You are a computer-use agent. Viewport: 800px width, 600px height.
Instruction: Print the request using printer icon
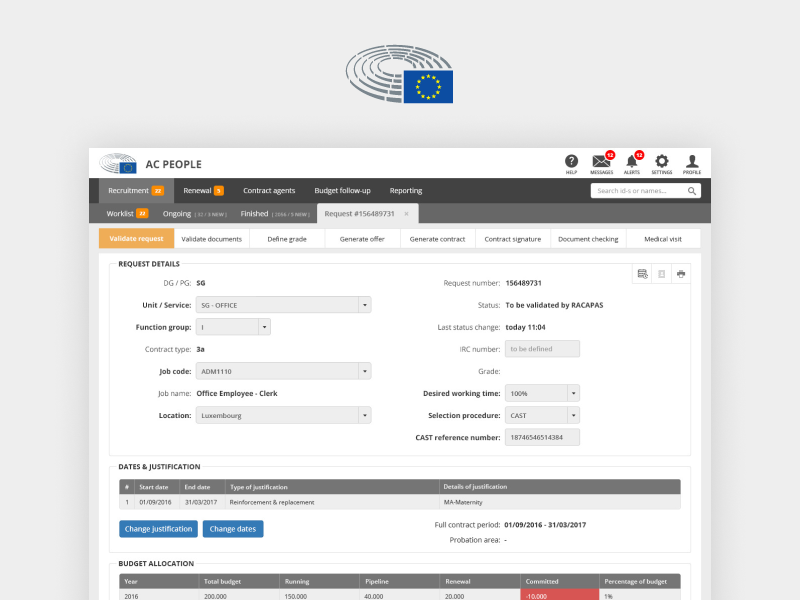pyautogui.click(x=681, y=274)
